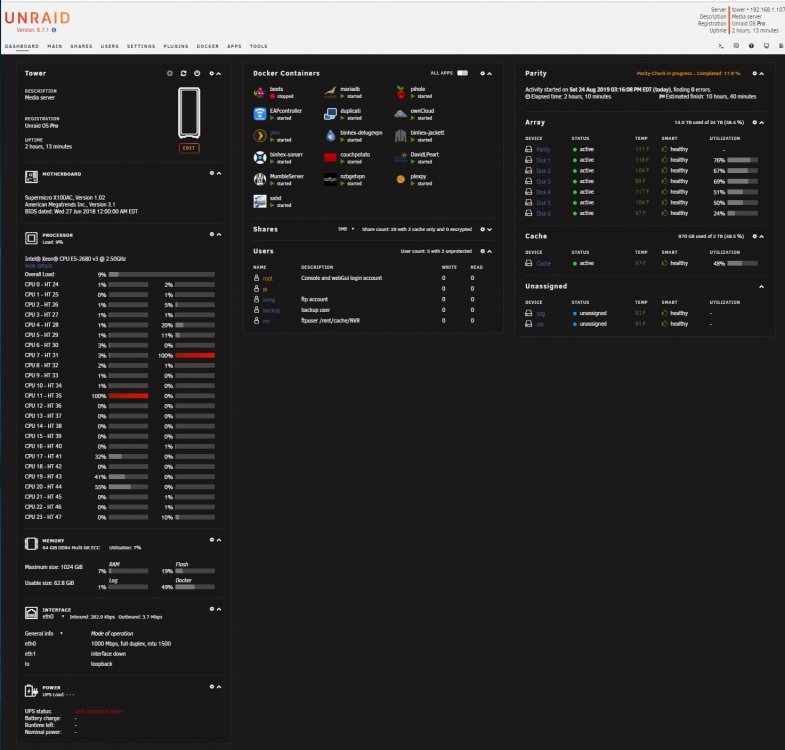This screenshot has width=785, height=750.
Task: Open Parity panel gear settings
Action: (x=754, y=73)
